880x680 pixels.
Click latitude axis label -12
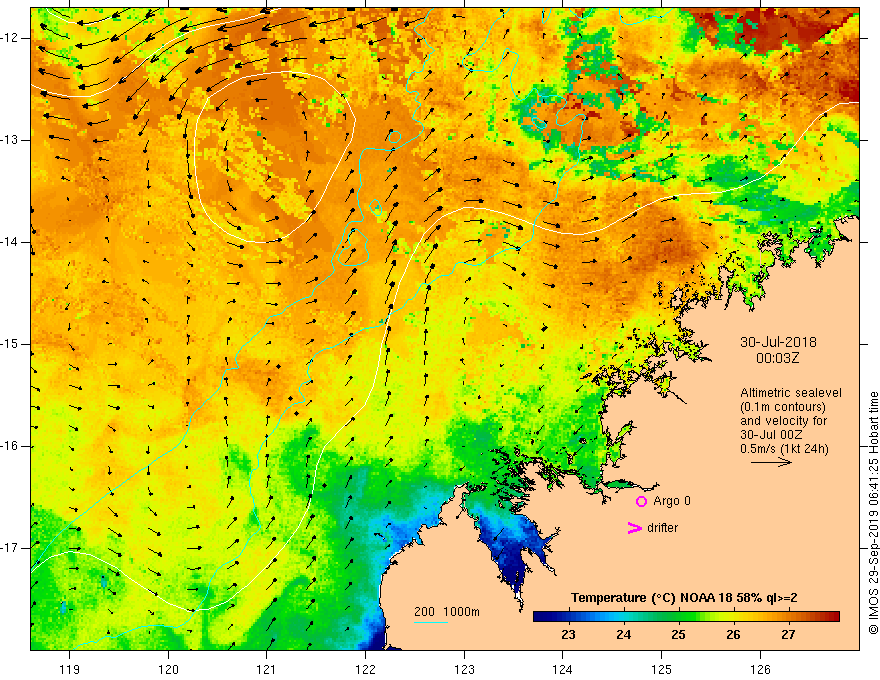point(10,38)
